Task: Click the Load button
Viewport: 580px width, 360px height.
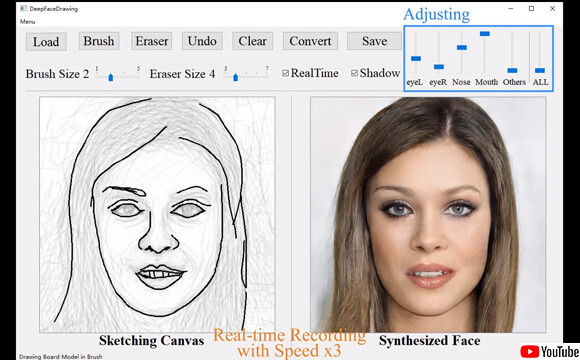Action: click(46, 41)
